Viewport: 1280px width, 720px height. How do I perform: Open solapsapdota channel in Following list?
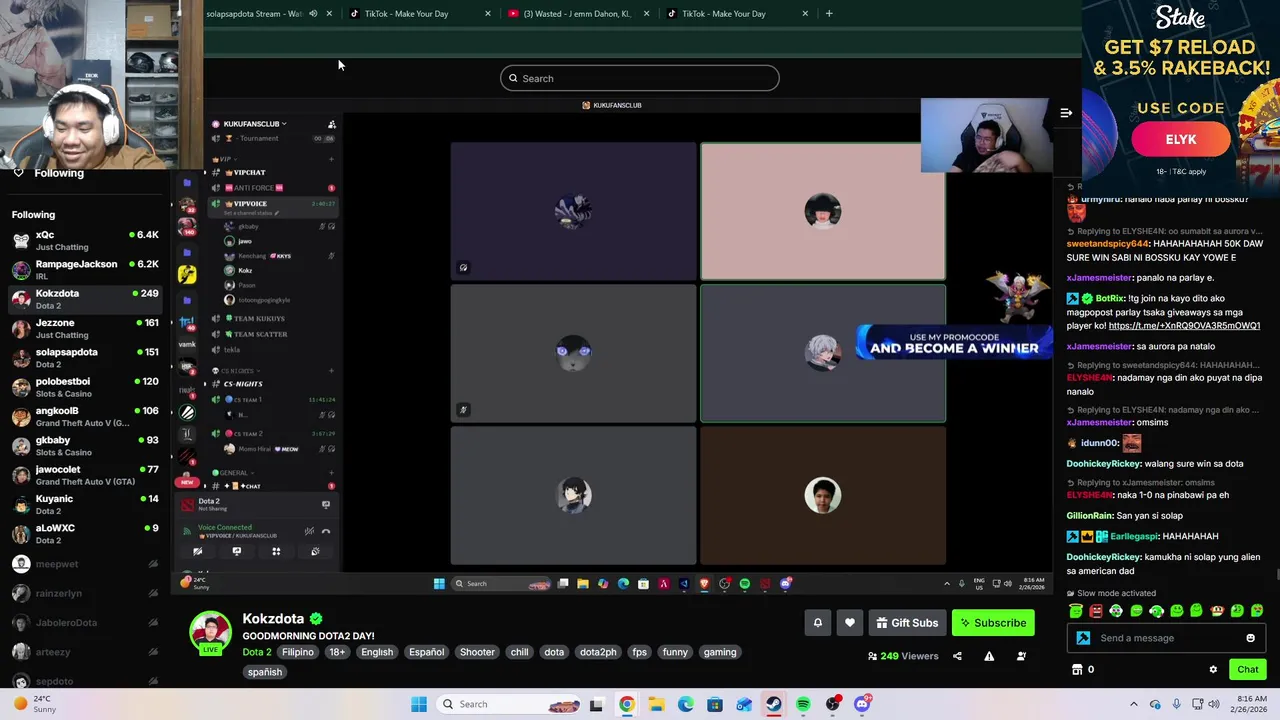click(x=84, y=357)
